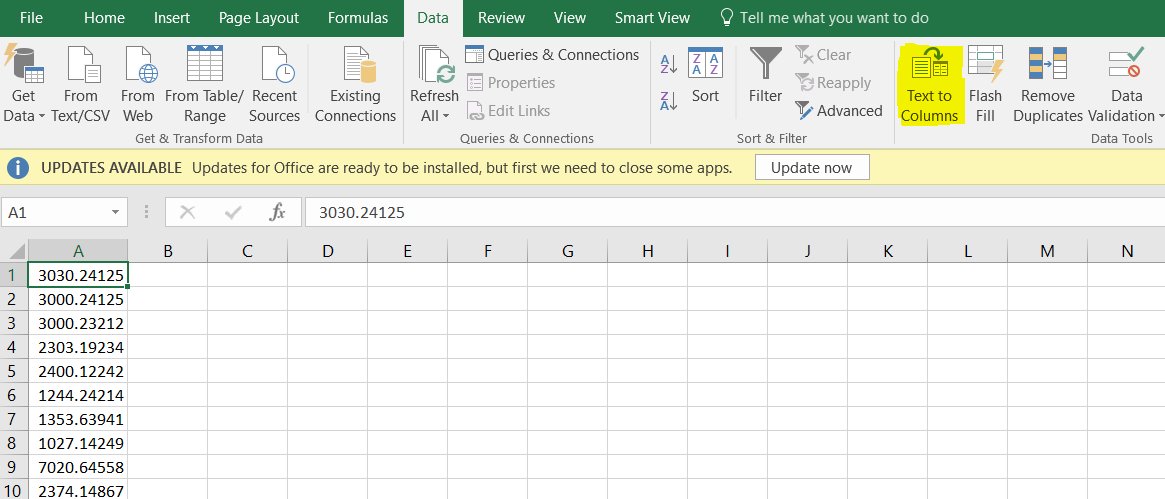Image resolution: width=1165 pixels, height=499 pixels.
Task: Click cell with 3000.23212
Action: coord(78,323)
